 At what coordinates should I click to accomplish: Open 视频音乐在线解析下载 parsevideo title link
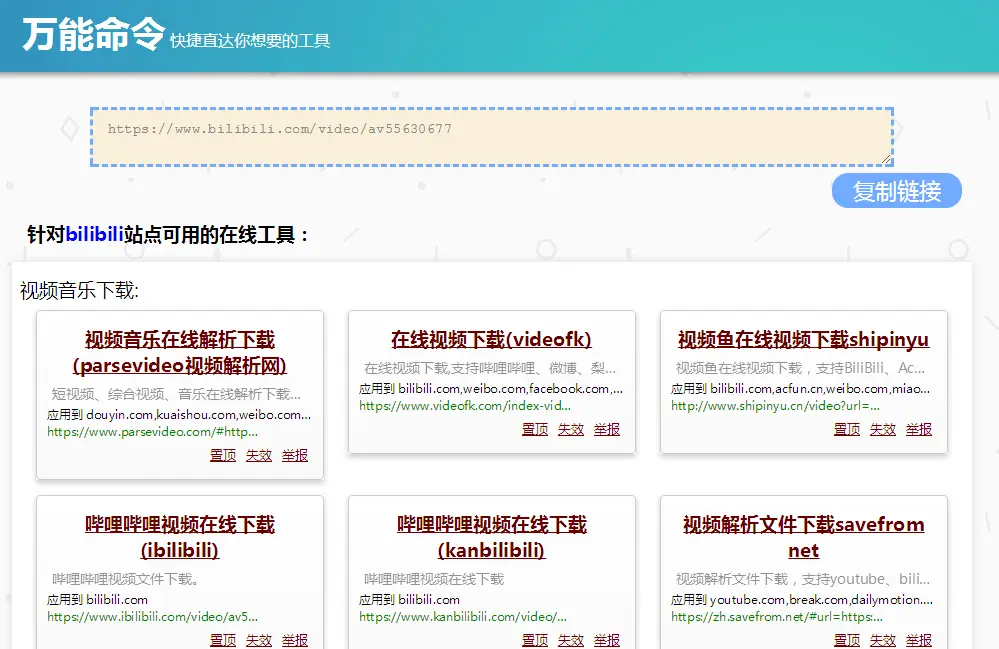click(x=180, y=352)
